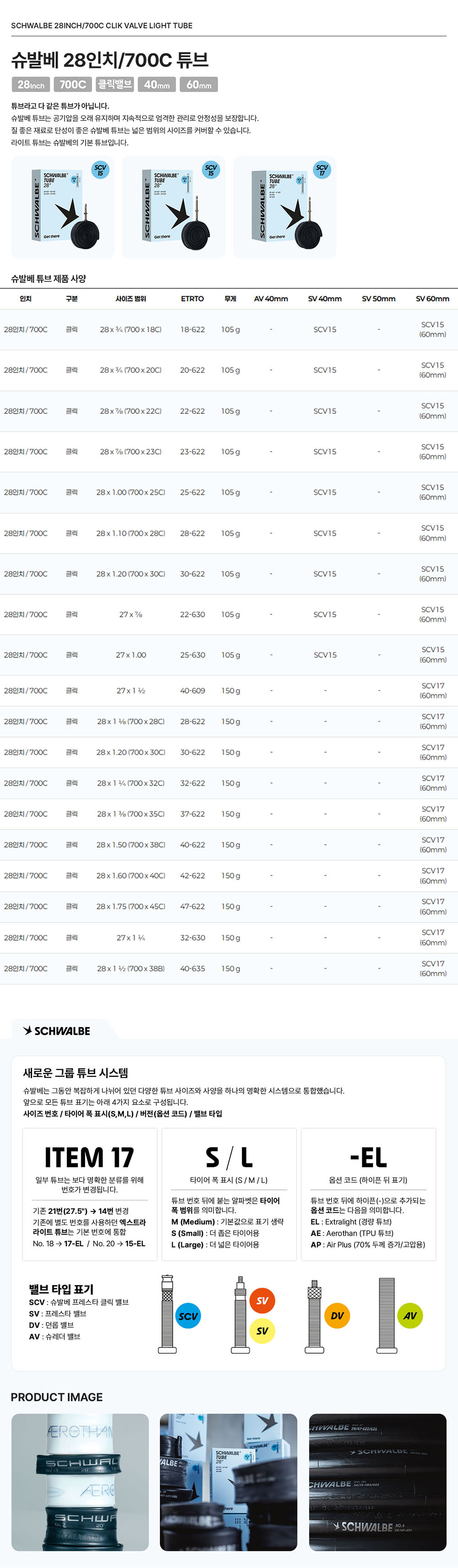Click the blue SCV valve badge

(x=188, y=1315)
